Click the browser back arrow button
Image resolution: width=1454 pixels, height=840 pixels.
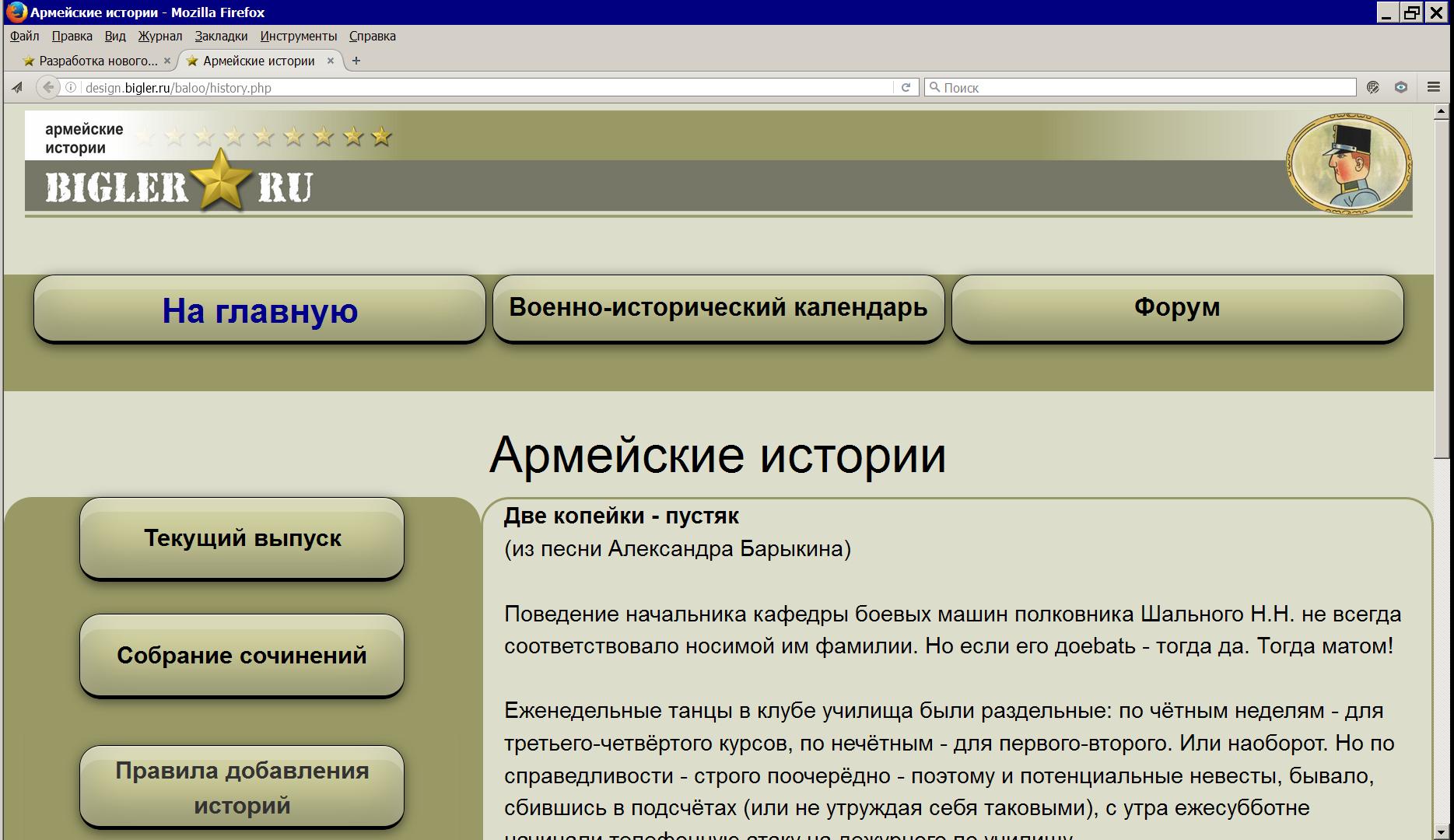tap(48, 87)
